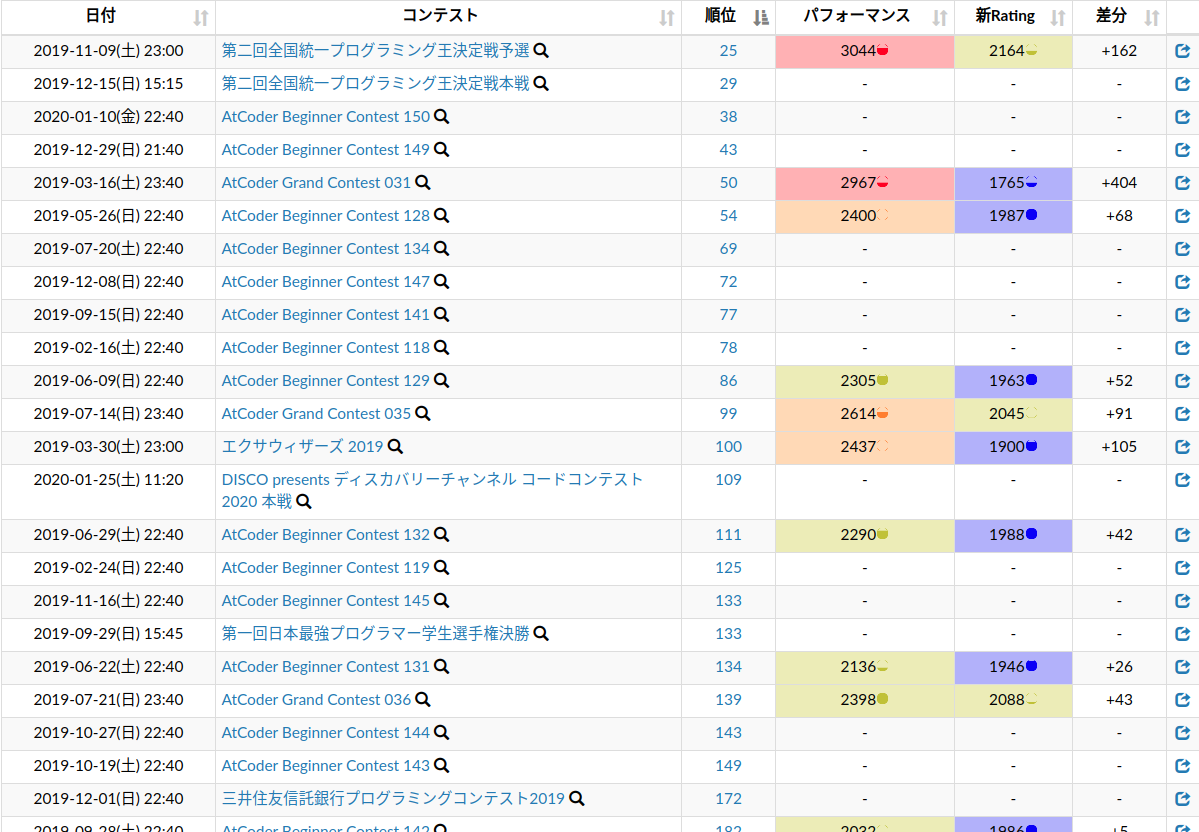
Task: Open rank 99 standings link
Action: click(728, 414)
